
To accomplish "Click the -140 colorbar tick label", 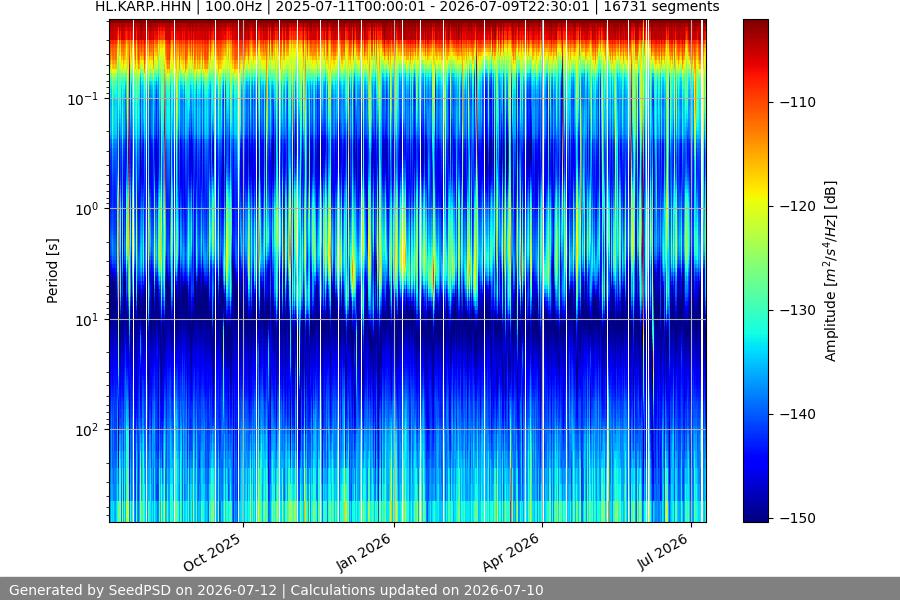I will [797, 414].
